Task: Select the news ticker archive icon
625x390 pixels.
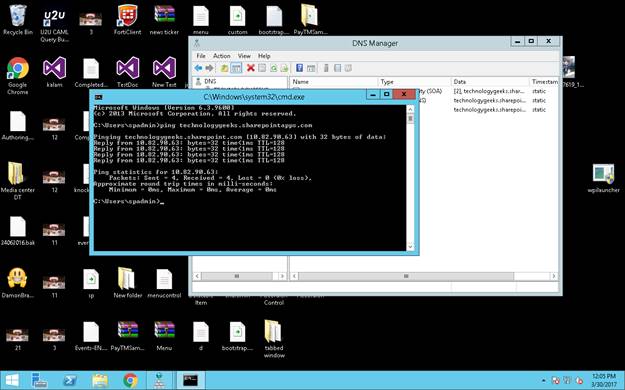Action: point(164,20)
